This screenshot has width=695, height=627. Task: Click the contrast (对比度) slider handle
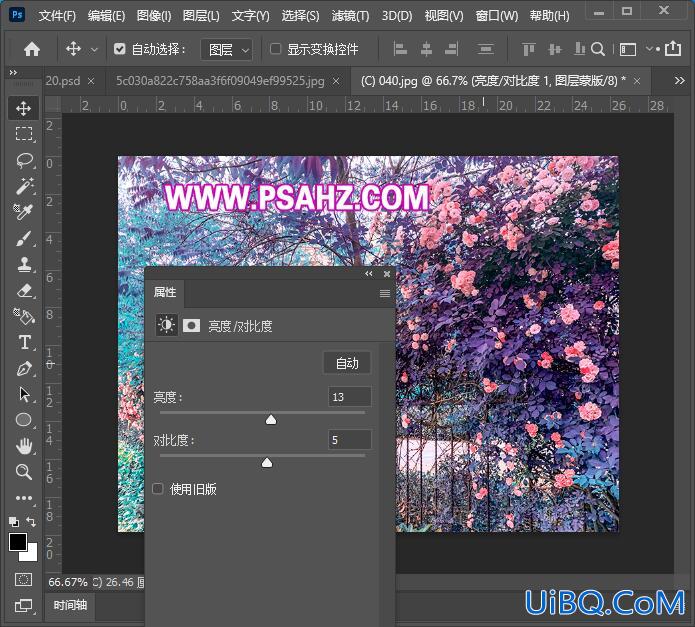point(267,463)
